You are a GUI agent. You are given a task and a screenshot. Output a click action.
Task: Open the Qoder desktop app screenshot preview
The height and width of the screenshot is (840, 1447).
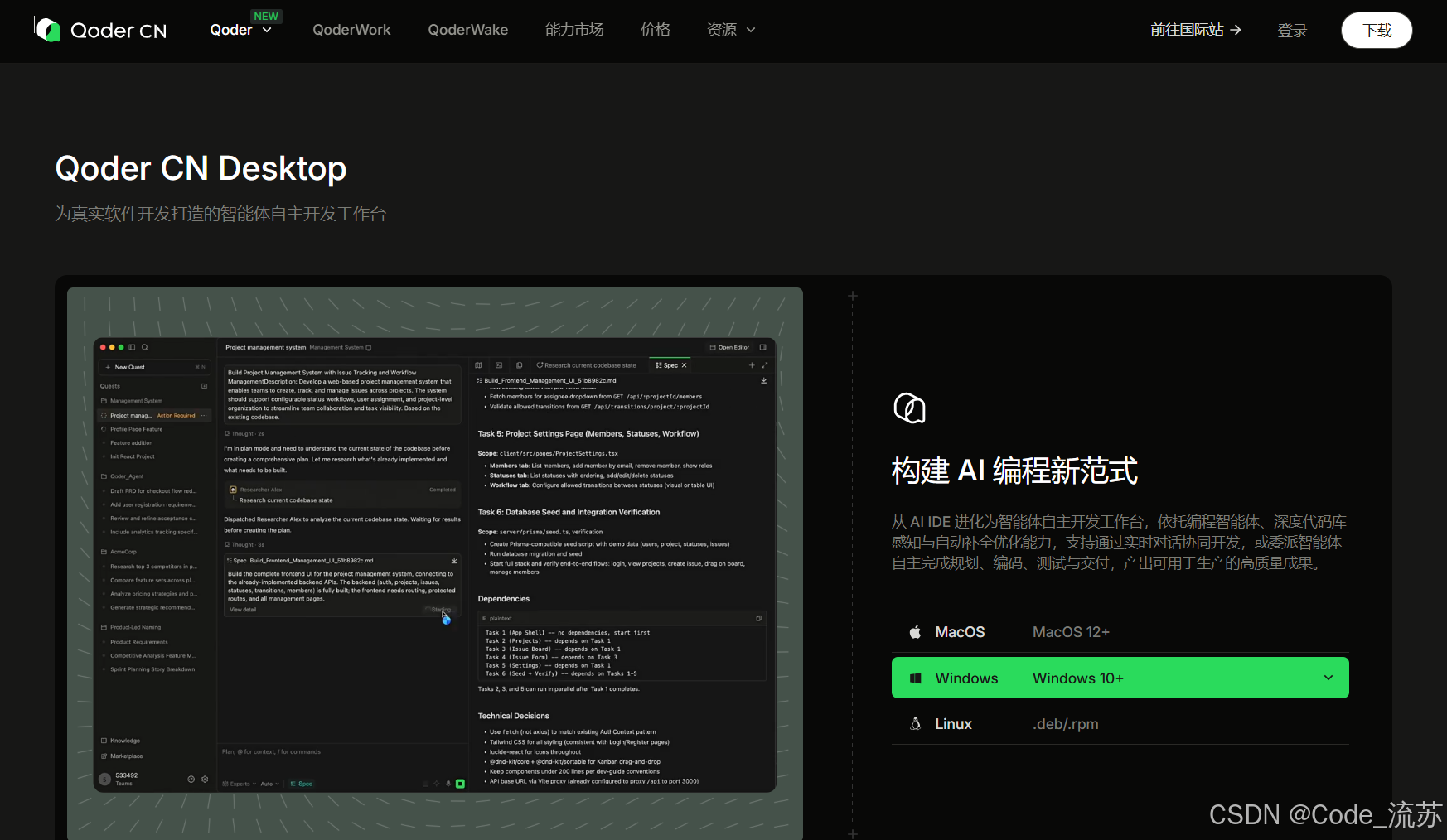[x=435, y=563]
